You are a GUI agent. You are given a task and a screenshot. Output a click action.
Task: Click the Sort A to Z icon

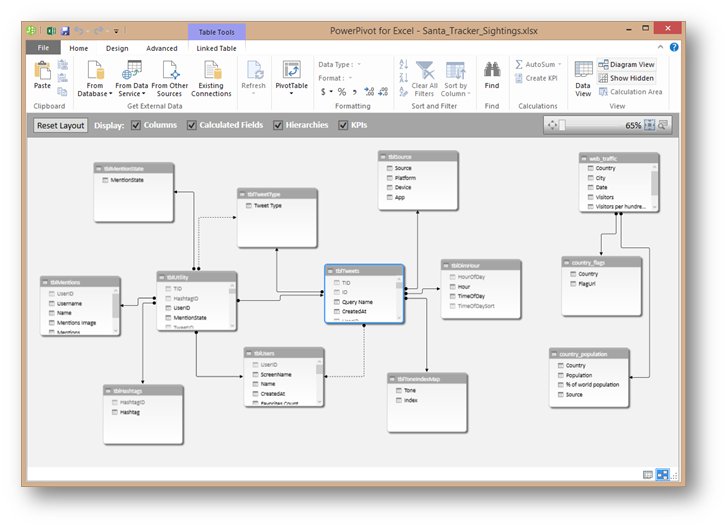click(403, 65)
